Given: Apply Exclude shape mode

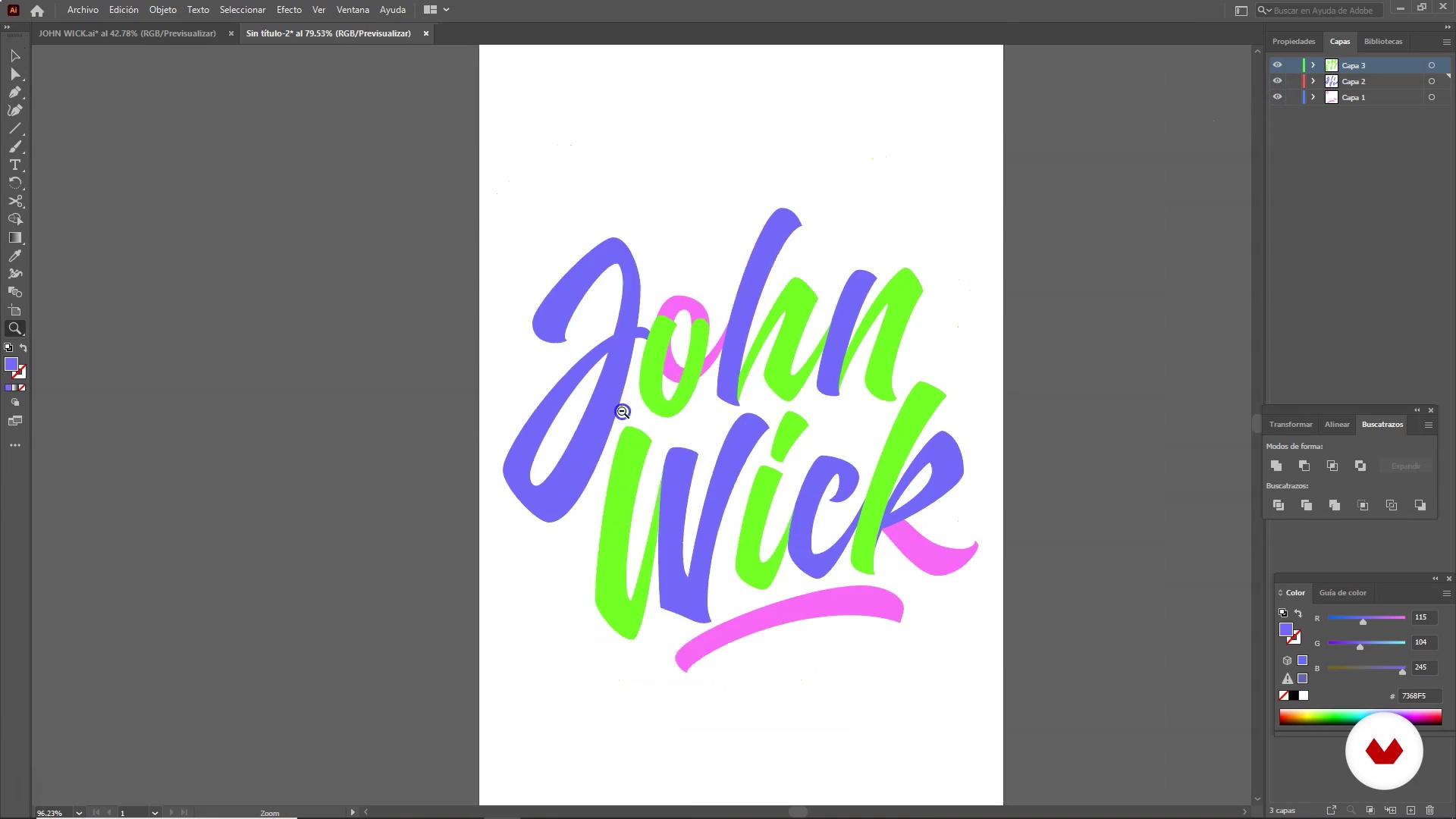Looking at the screenshot, I should click(x=1360, y=466).
